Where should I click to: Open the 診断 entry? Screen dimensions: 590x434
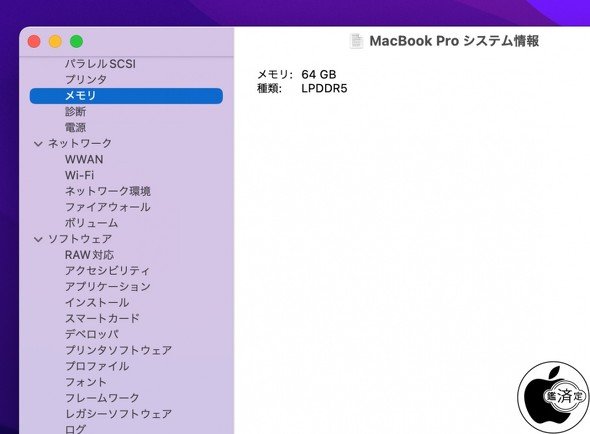(x=75, y=111)
